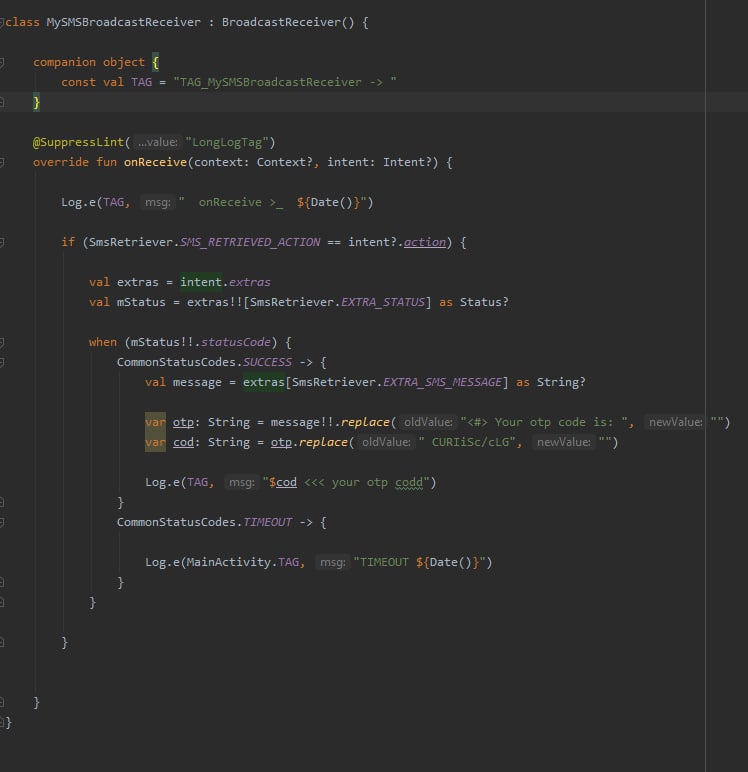This screenshot has height=772, width=748.
Task: Click the highlighted 'var' before cod
Action: 155,443
